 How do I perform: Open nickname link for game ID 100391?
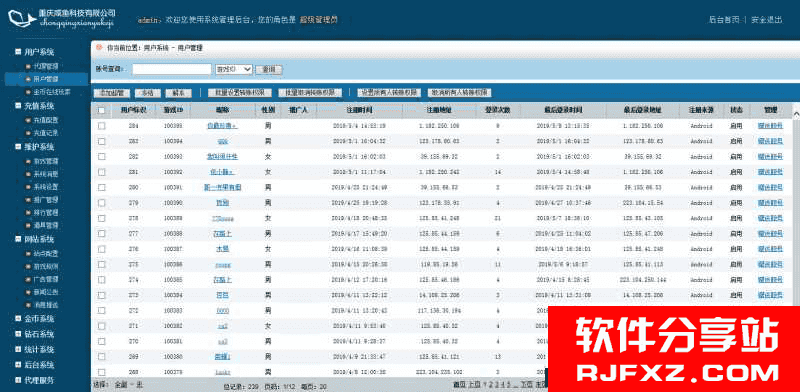pyautogui.click(x=222, y=187)
